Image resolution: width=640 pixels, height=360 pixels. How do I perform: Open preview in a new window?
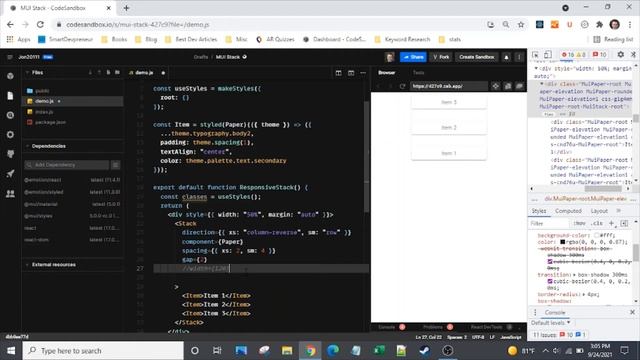pyautogui.click(x=508, y=86)
